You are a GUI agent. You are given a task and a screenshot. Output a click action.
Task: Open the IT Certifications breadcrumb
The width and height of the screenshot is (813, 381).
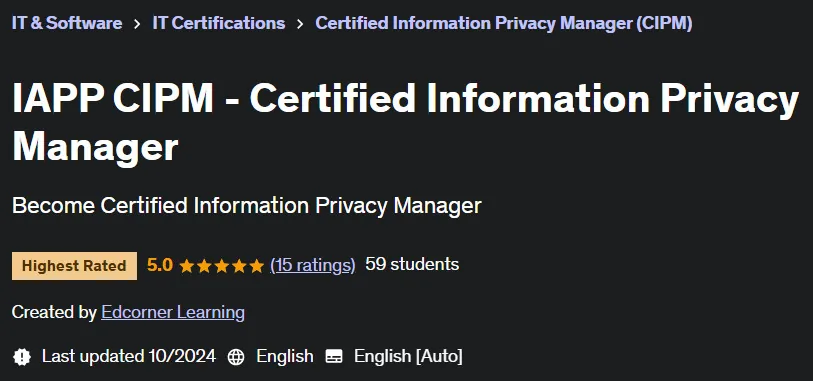(x=218, y=23)
